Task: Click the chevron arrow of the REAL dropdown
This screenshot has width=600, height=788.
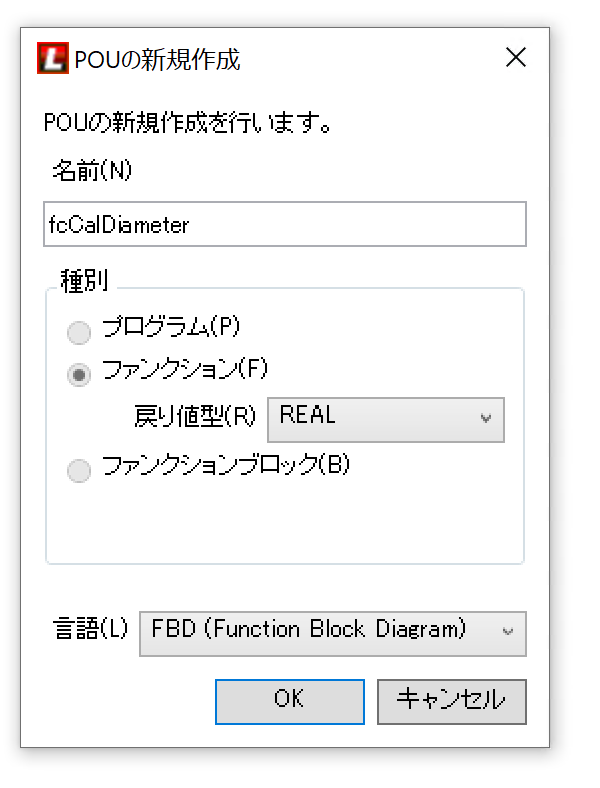Action: pos(487,419)
